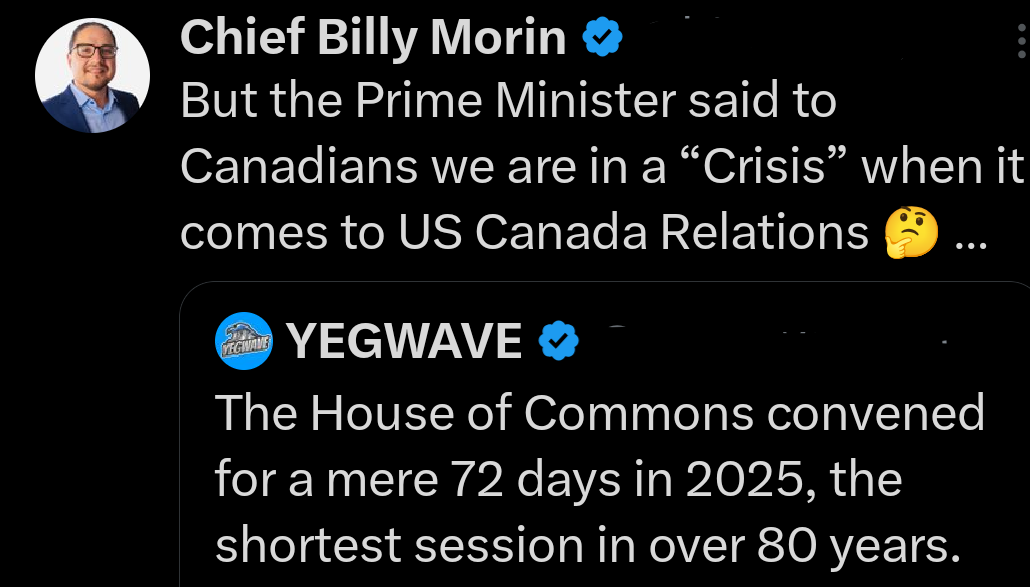
Task: Click the tweet line mentioning the Prime Minister
Action: tap(510, 100)
